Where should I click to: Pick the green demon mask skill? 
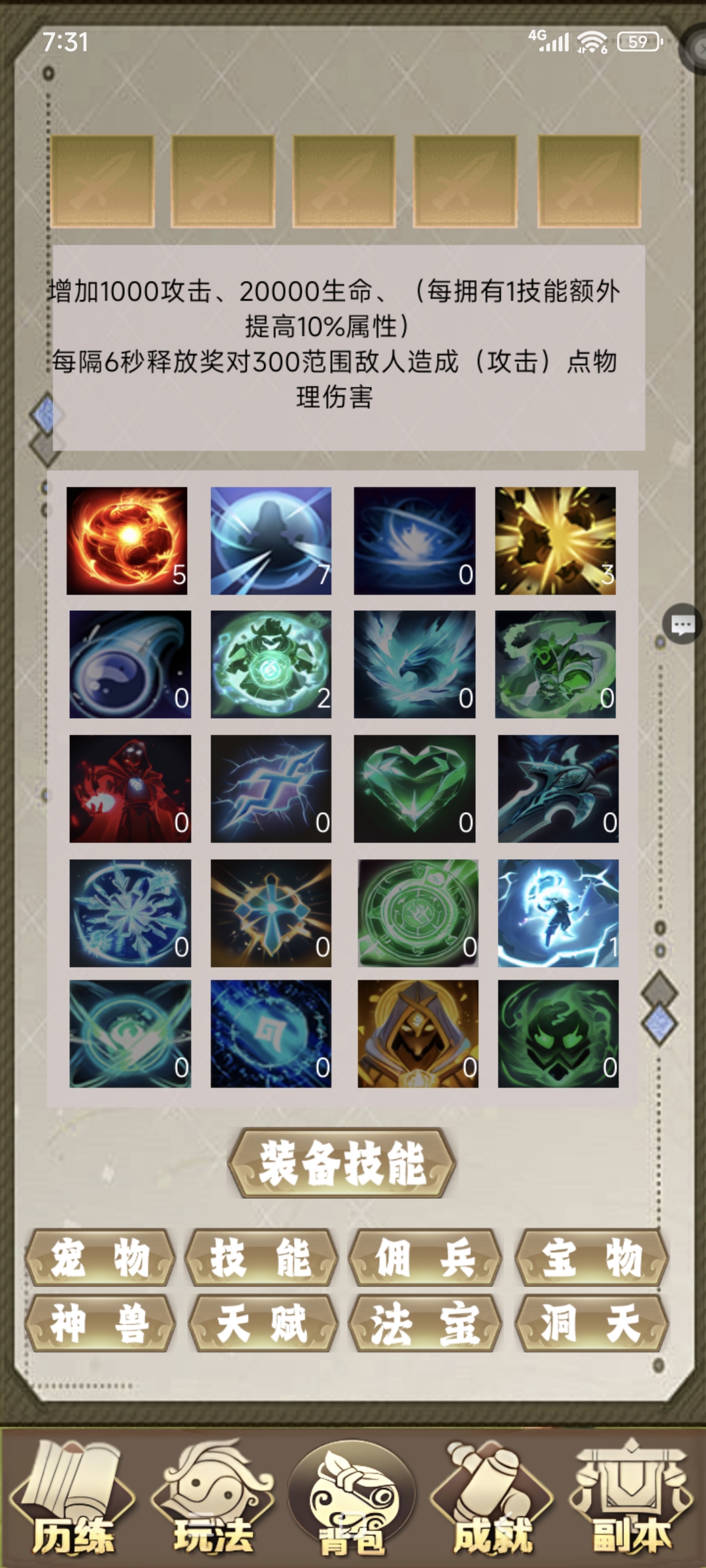coord(558,1034)
